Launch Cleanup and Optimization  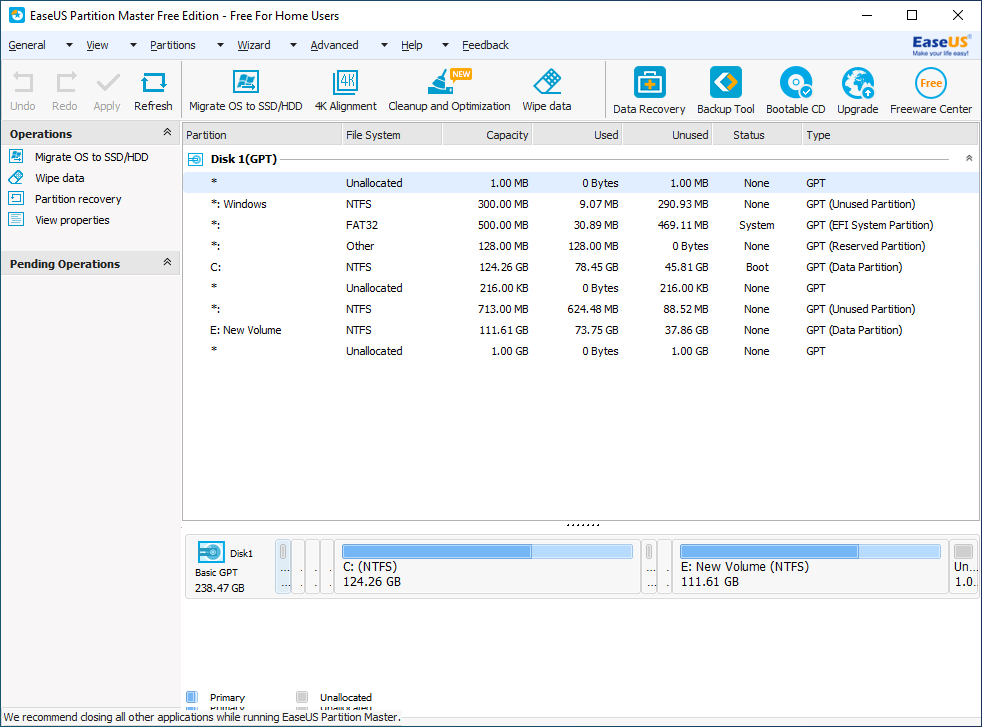tap(448, 84)
